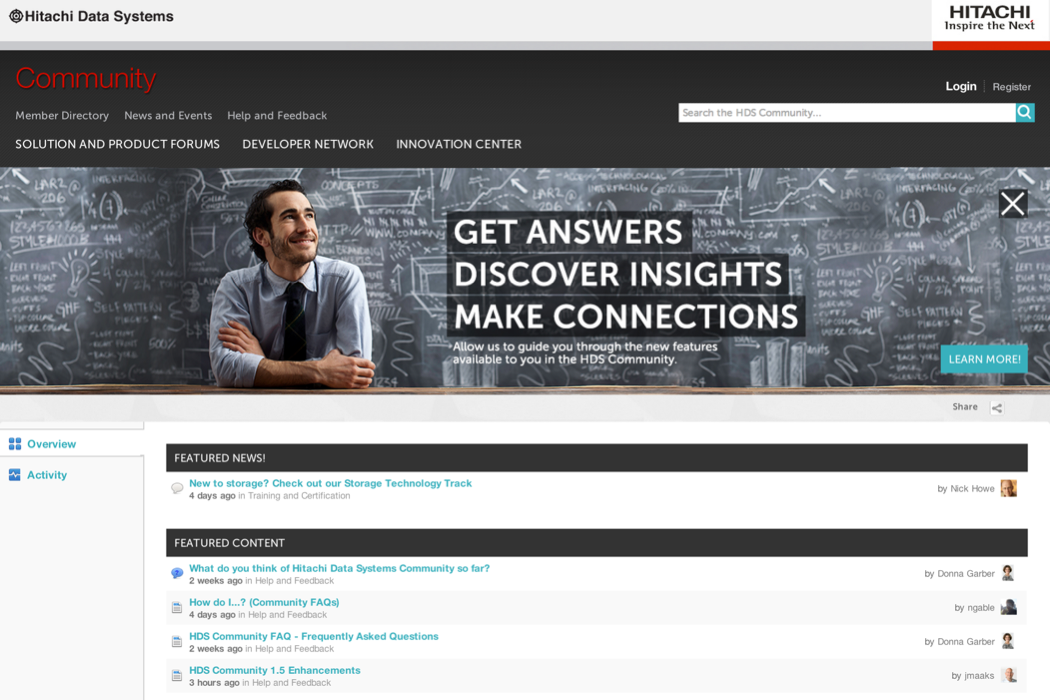The width and height of the screenshot is (1050, 700).
Task: Open 'New to storage? Check out our Storage Technology Track'
Action: pyautogui.click(x=330, y=483)
